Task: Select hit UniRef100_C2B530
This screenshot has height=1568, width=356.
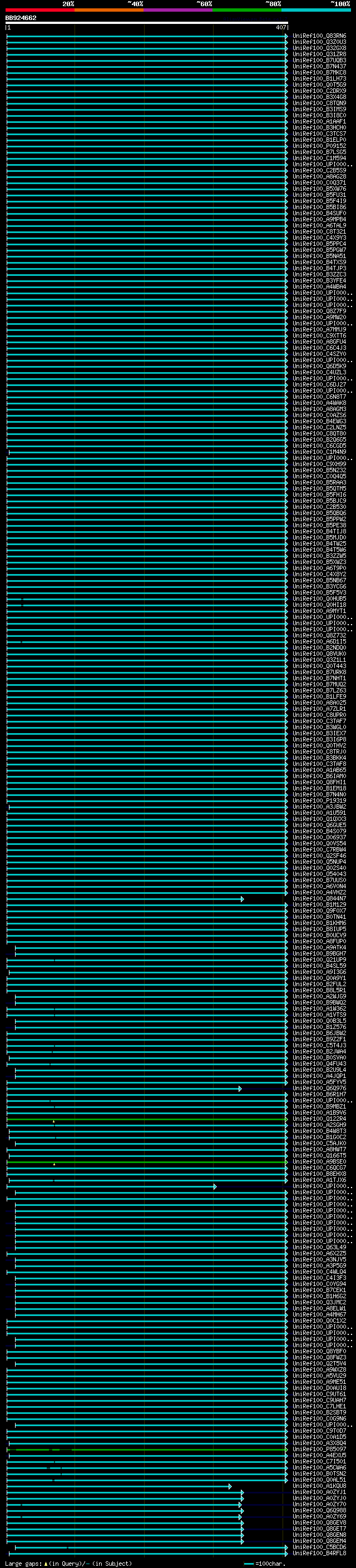Action: (x=319, y=507)
